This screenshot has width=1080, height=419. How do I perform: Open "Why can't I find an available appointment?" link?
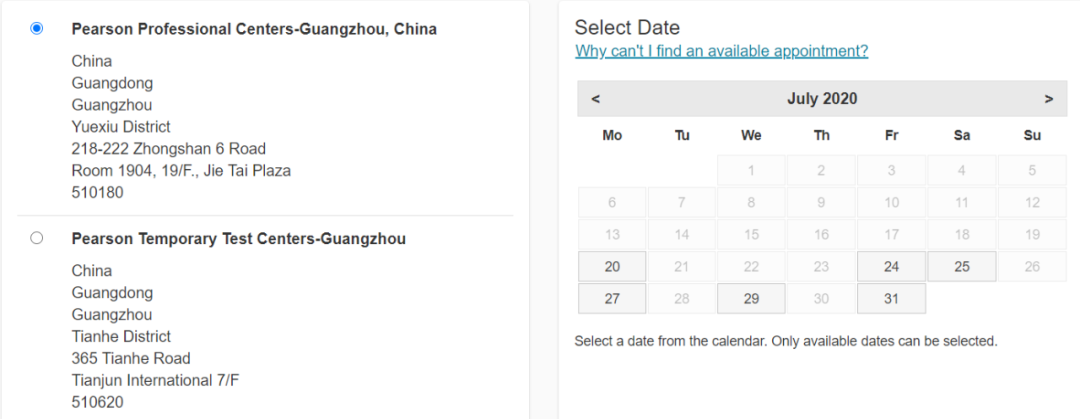point(721,51)
